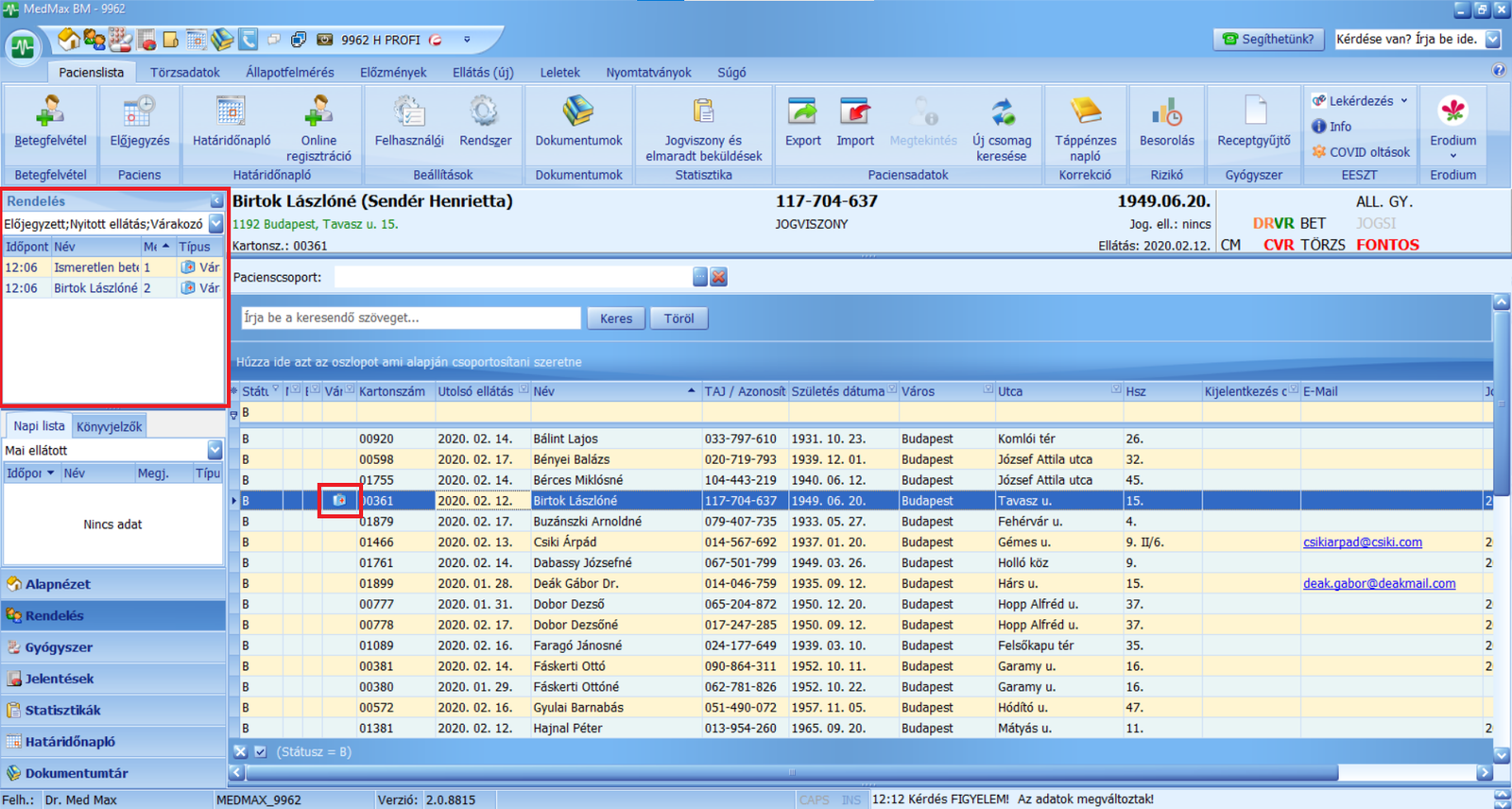The height and width of the screenshot is (809, 1512).
Task: Open the Besorolás risk icon
Action: pos(1166,112)
